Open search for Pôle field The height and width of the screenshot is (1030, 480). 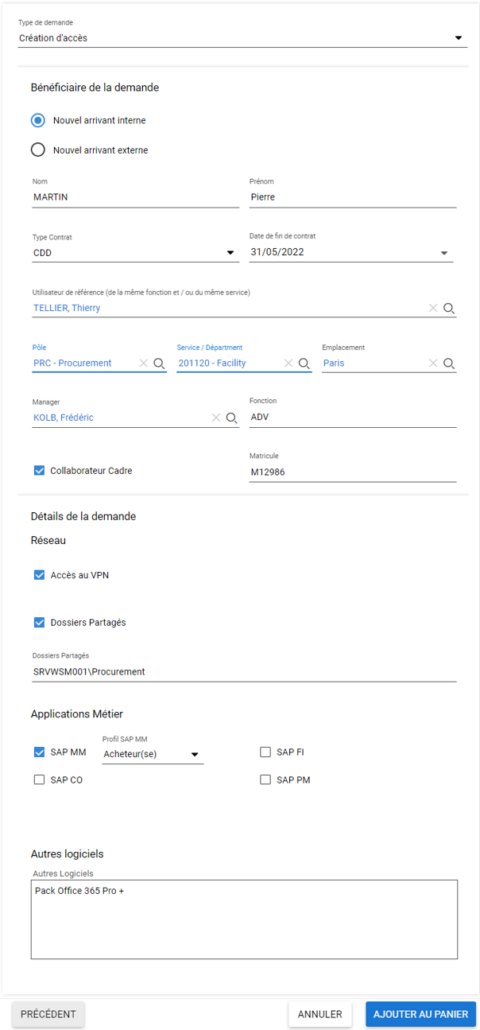click(x=159, y=363)
